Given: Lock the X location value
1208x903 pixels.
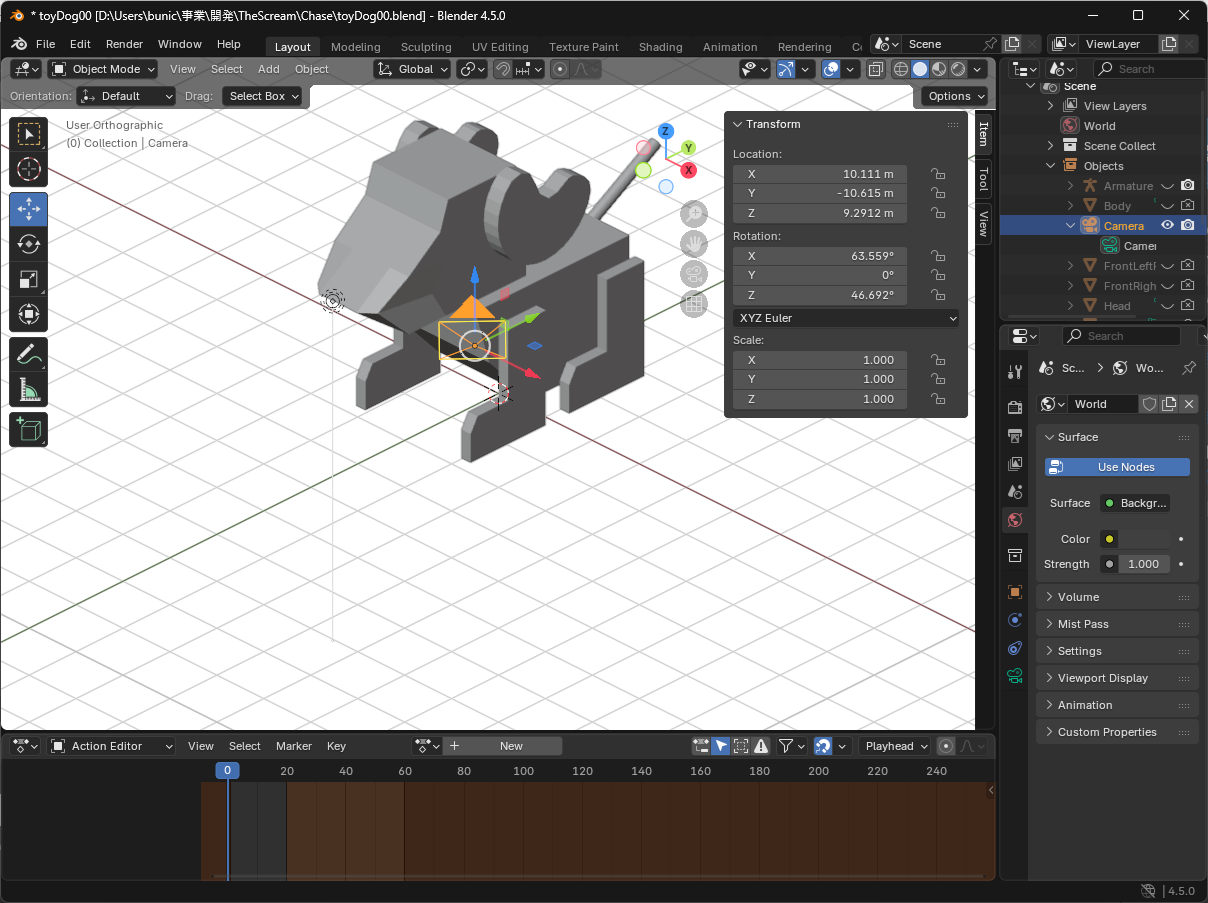Looking at the screenshot, I should click(x=938, y=174).
